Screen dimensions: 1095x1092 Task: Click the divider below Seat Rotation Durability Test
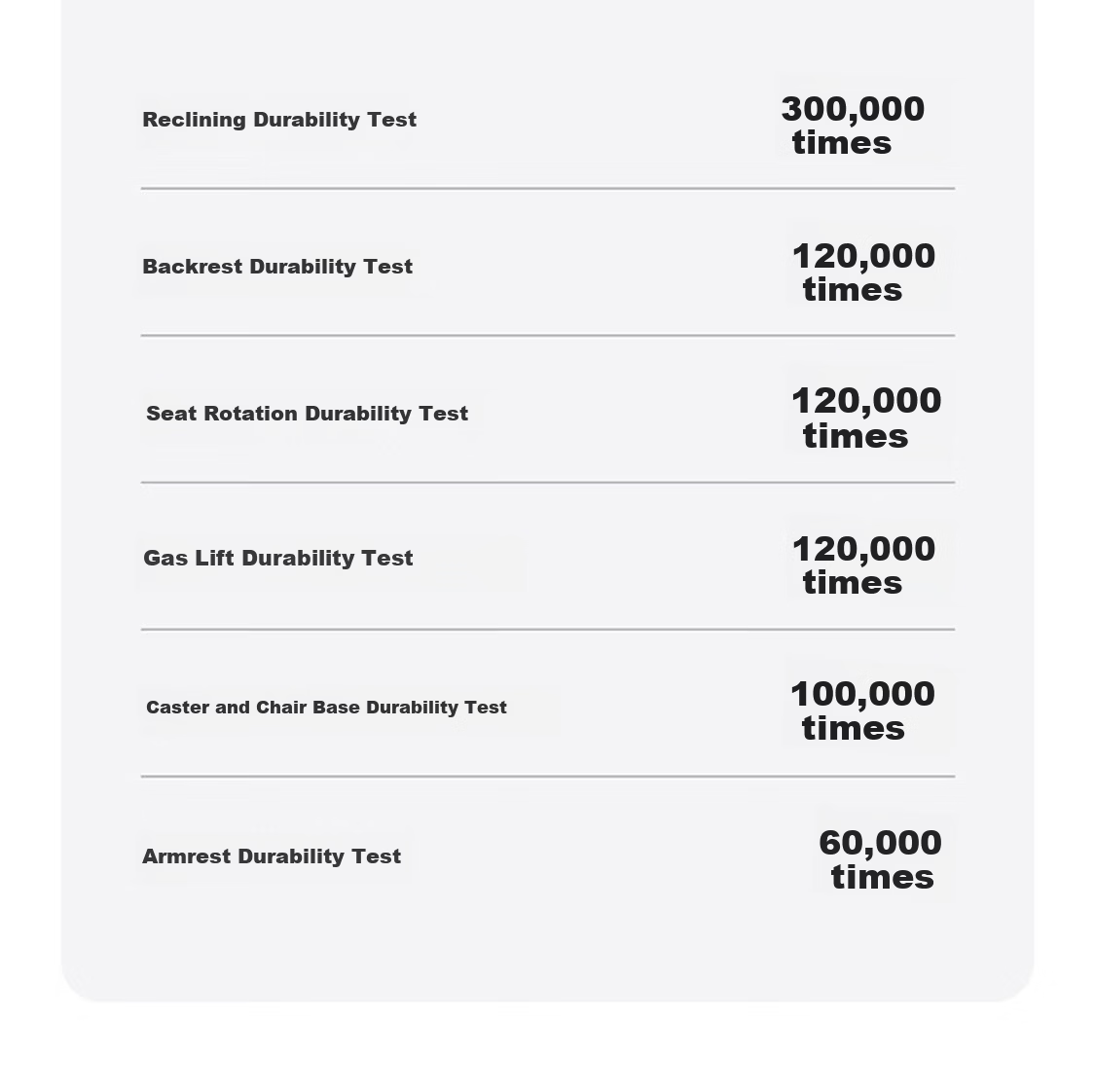547,483
